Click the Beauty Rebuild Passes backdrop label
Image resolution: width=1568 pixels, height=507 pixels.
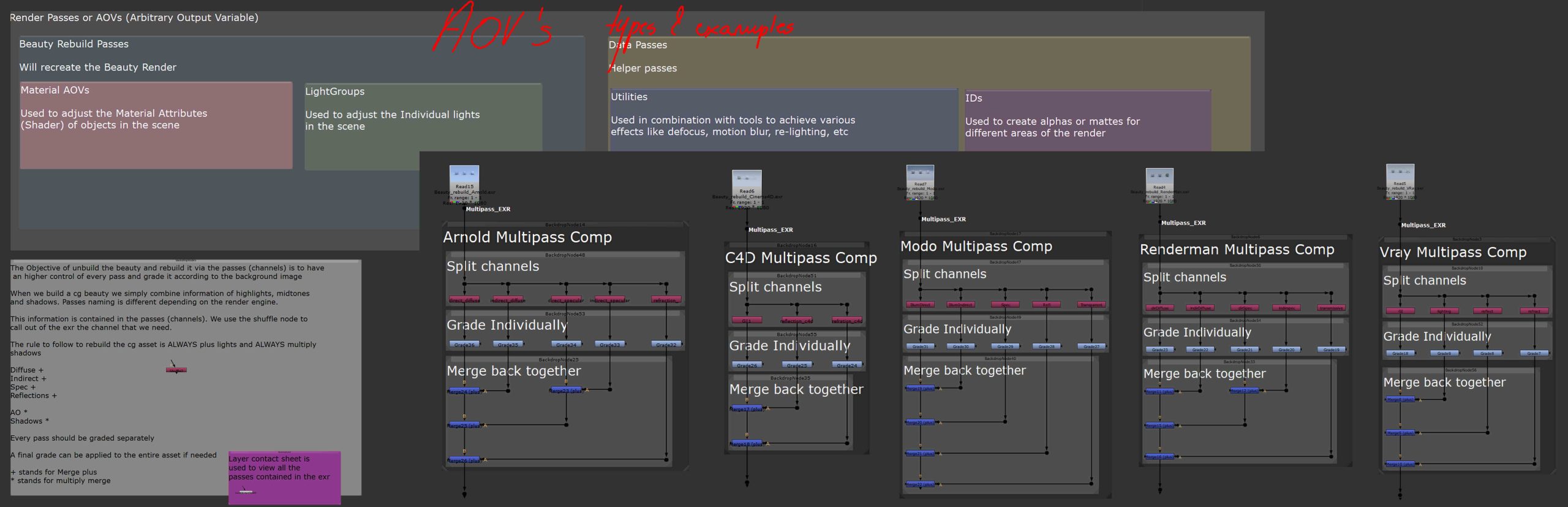point(73,44)
